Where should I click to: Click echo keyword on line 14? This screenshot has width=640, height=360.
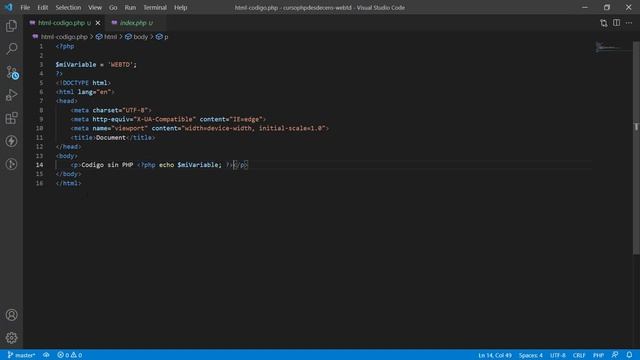(x=167, y=165)
